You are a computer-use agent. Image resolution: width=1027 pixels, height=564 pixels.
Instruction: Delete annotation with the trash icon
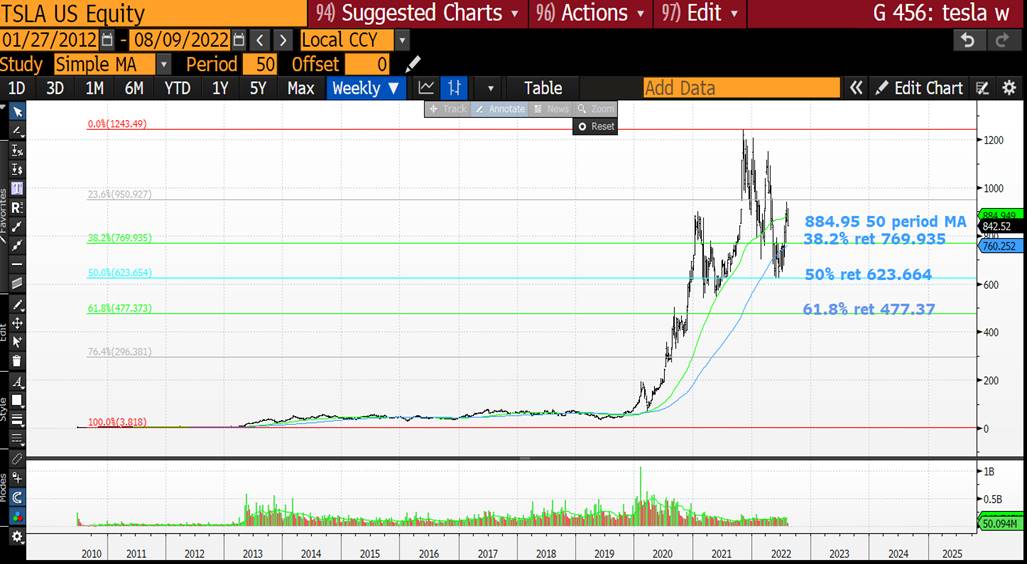(x=17, y=361)
